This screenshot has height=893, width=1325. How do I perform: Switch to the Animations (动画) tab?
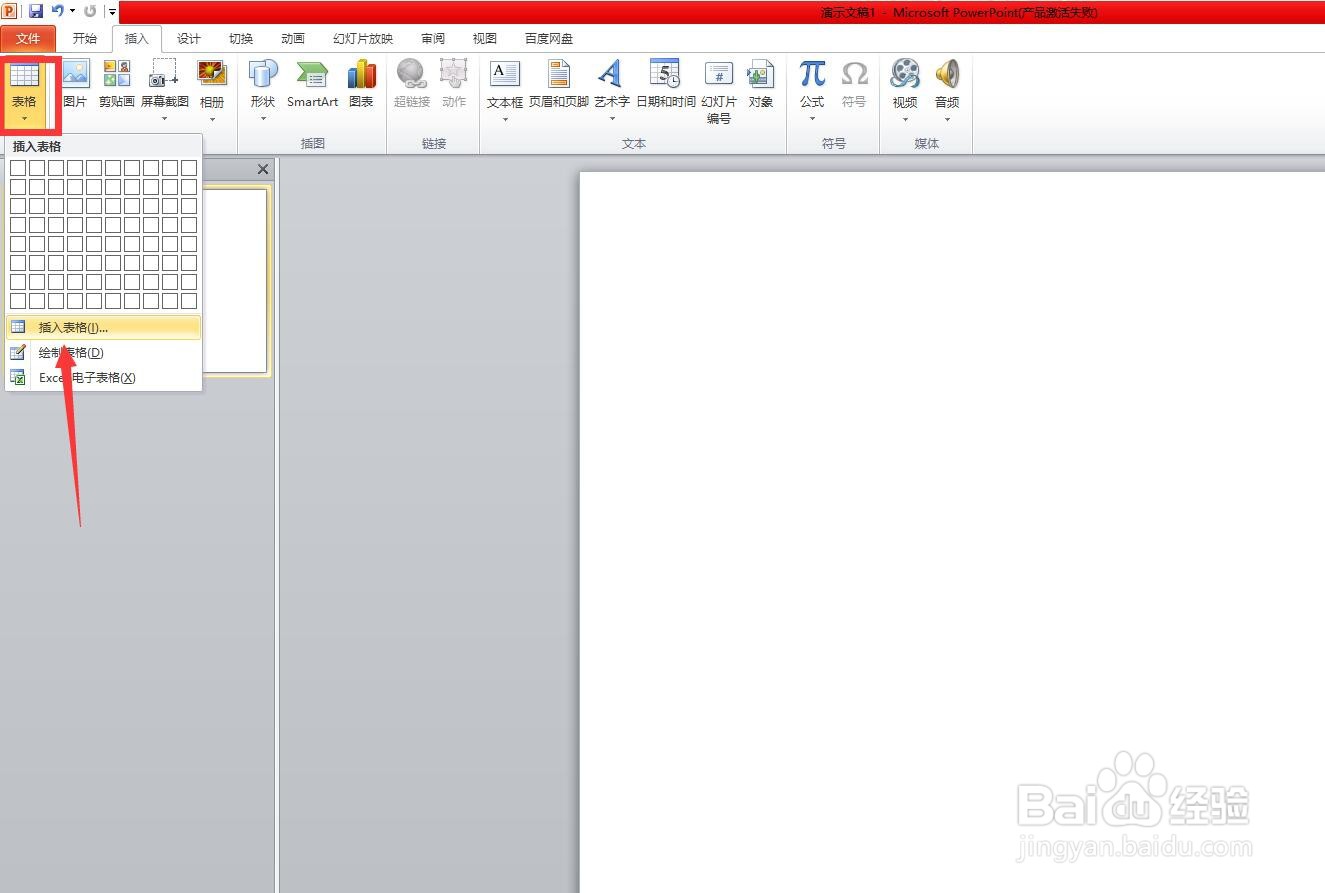(x=293, y=39)
